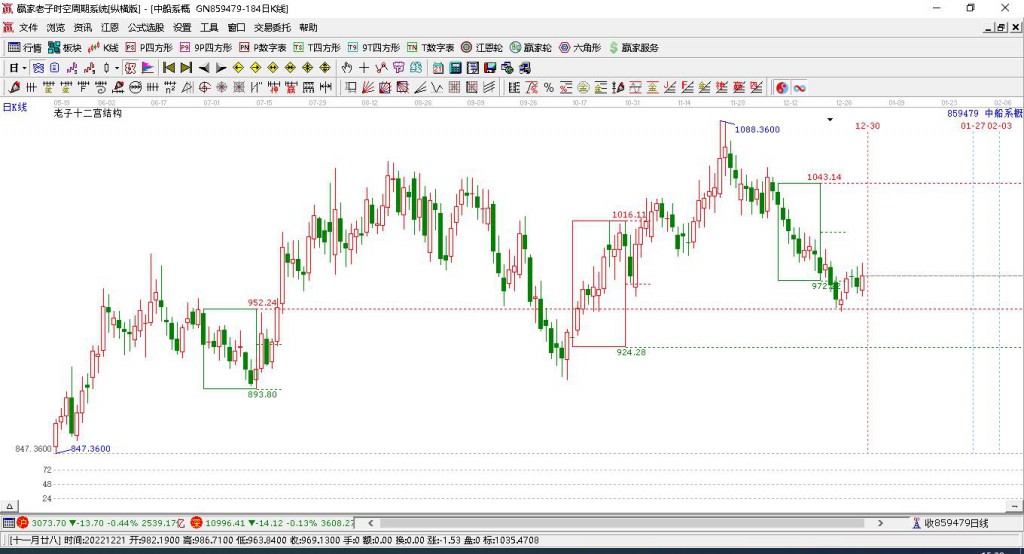This screenshot has width=1024, height=554.
Task: Switch to the K线 candlestick chart
Action: (x=103, y=48)
